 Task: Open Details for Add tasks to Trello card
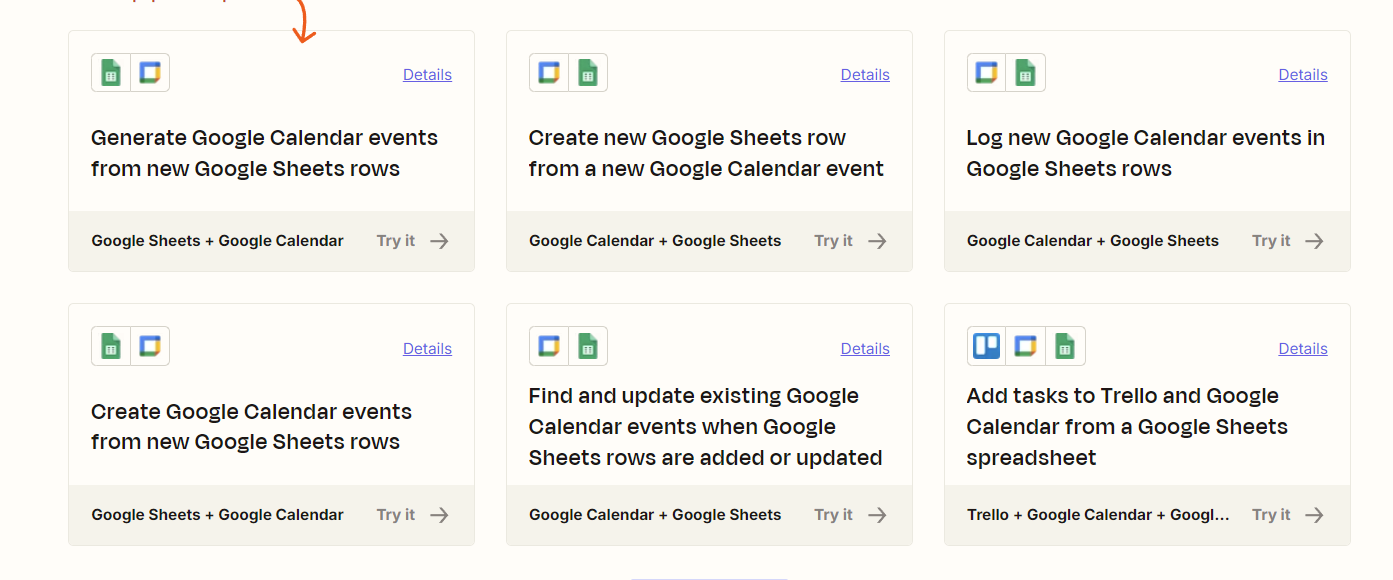[1303, 348]
